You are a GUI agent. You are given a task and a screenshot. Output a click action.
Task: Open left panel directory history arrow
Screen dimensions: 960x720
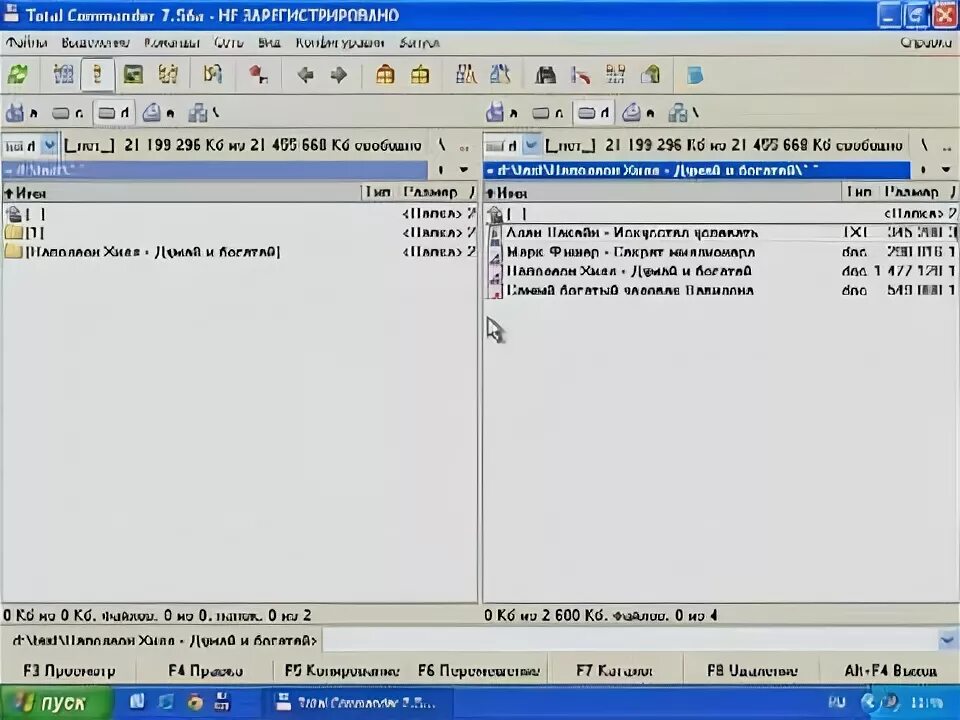point(464,170)
